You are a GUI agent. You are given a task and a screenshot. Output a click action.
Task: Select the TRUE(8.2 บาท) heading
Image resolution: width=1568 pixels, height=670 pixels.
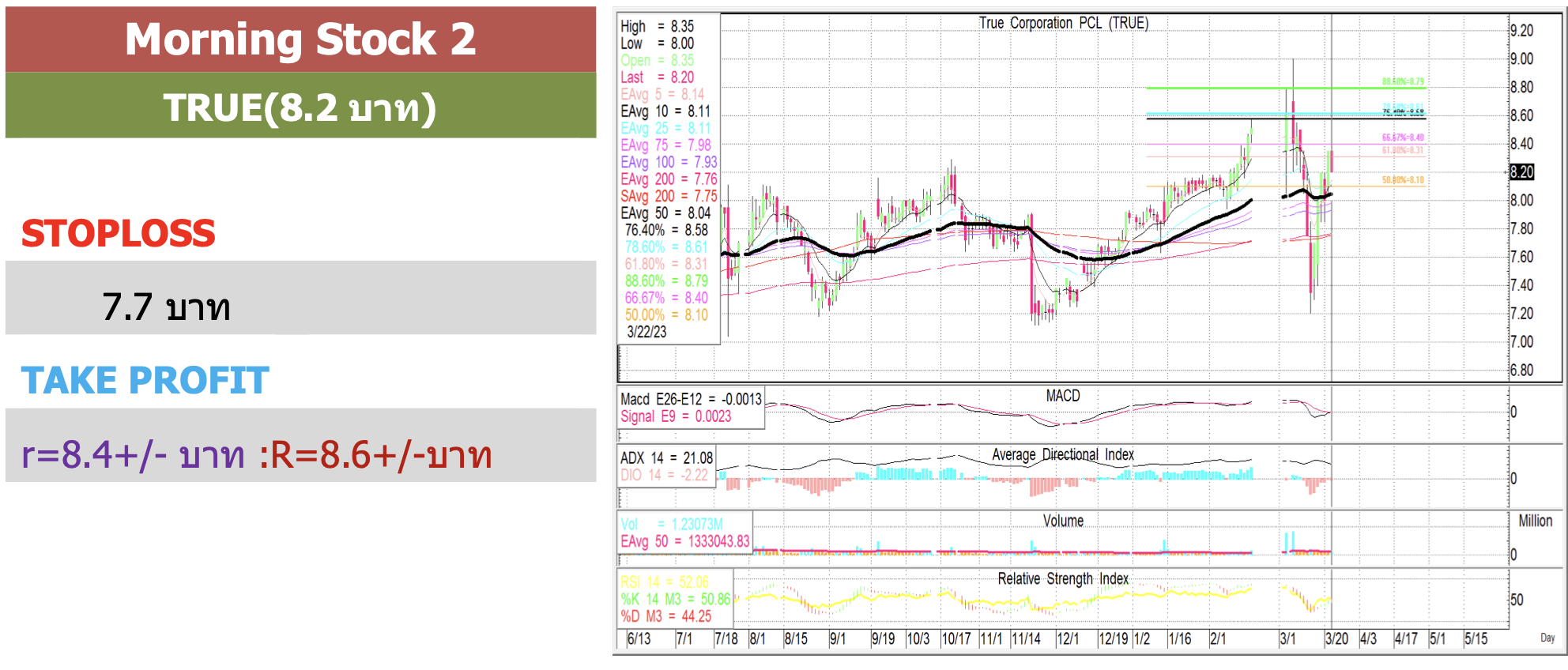[300, 106]
